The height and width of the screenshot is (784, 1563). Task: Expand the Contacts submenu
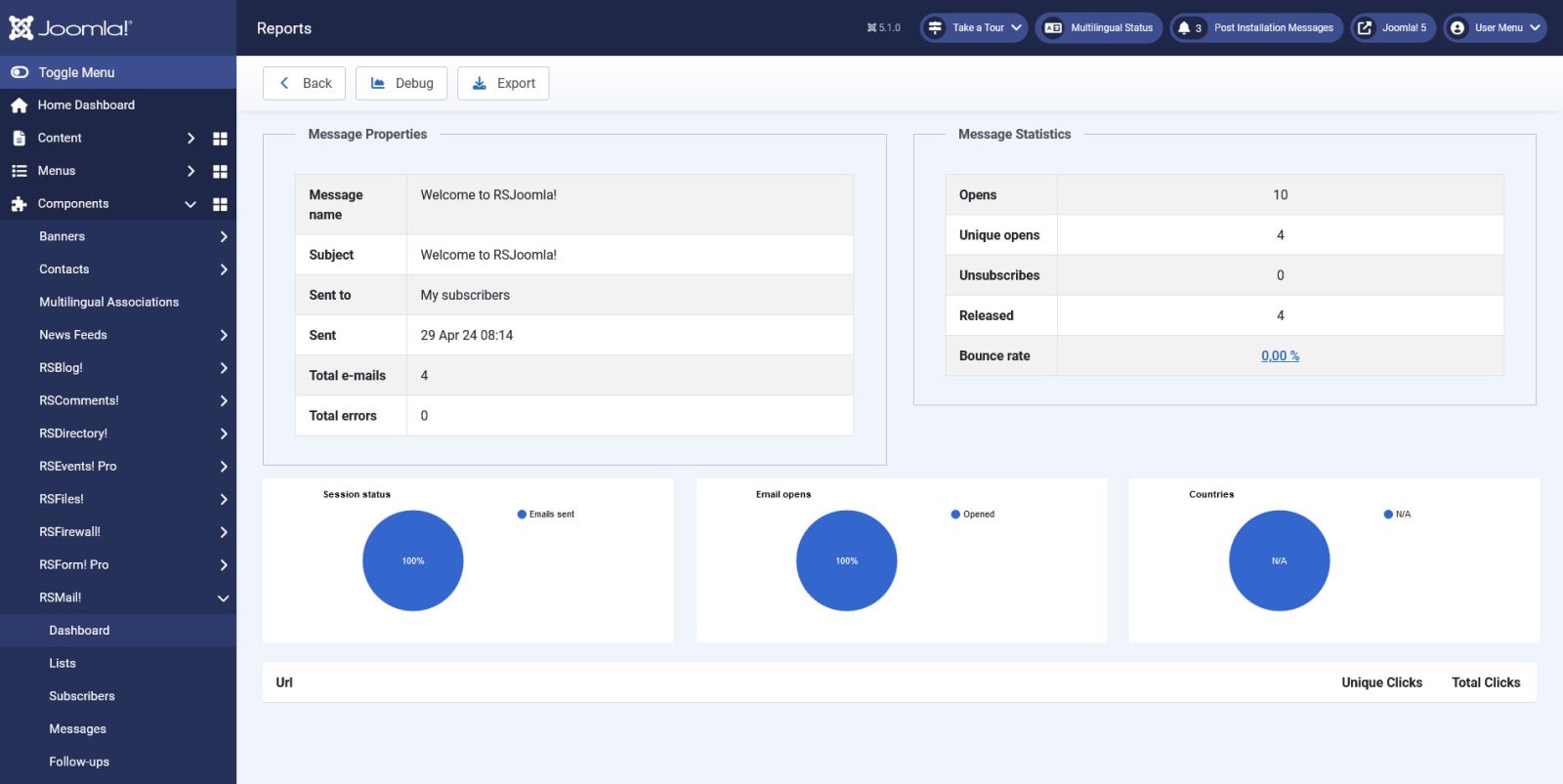(224, 269)
